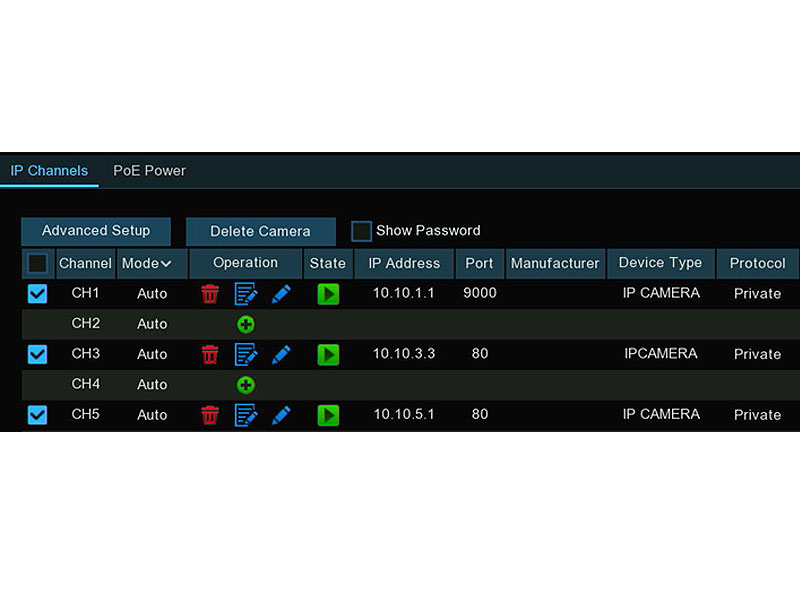The width and height of the screenshot is (800, 600).
Task: Select the IP Channels tab
Action: click(x=49, y=170)
